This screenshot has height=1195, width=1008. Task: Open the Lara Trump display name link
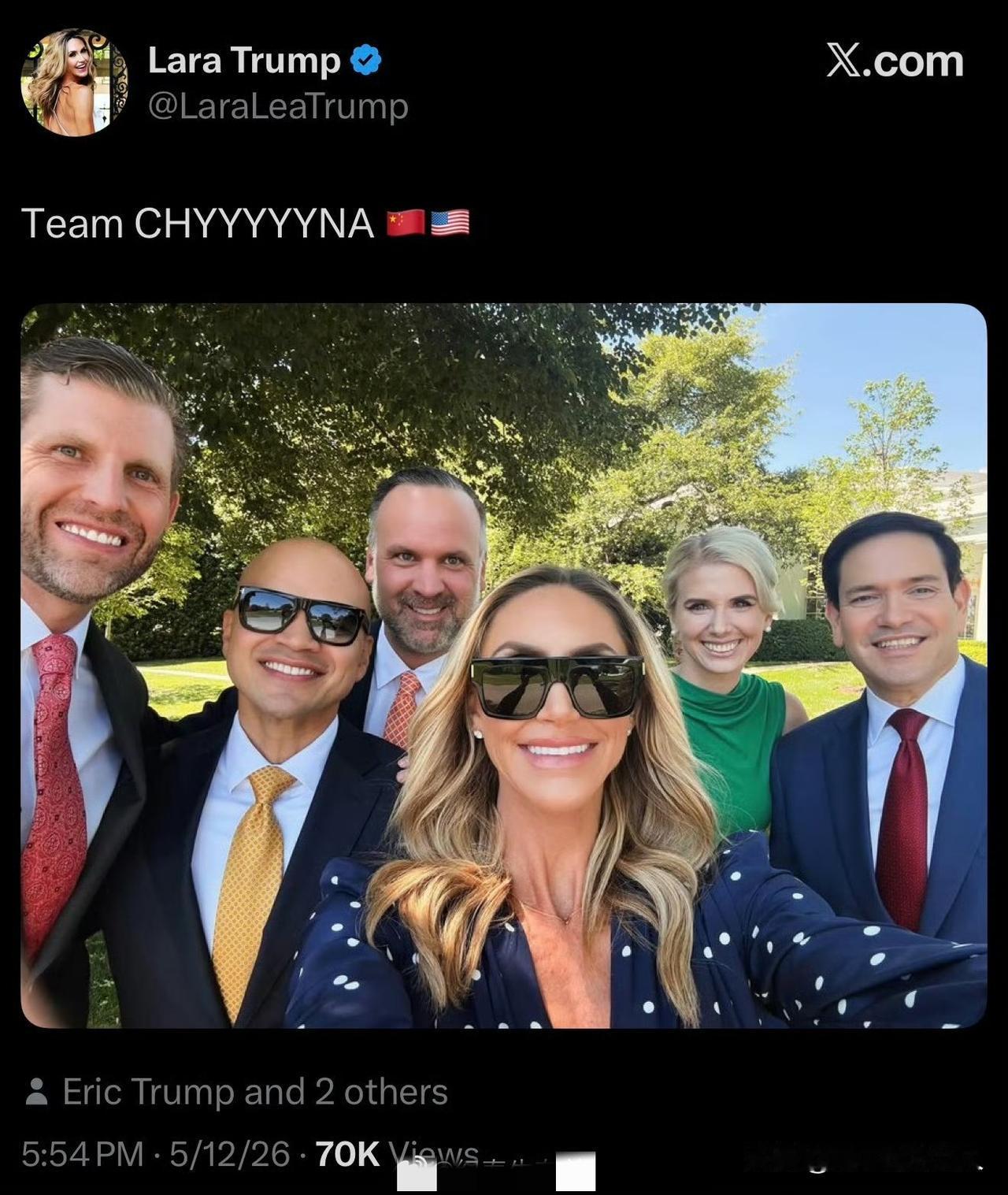(x=244, y=61)
